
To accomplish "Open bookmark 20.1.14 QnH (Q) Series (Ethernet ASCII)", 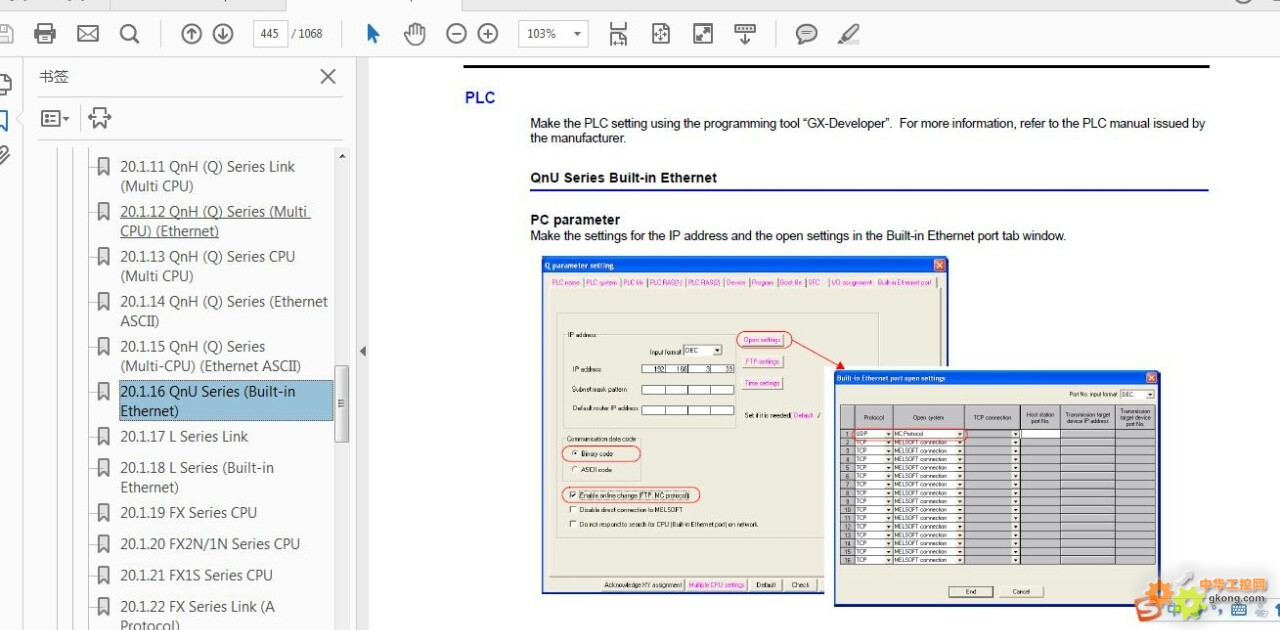I will point(224,311).
